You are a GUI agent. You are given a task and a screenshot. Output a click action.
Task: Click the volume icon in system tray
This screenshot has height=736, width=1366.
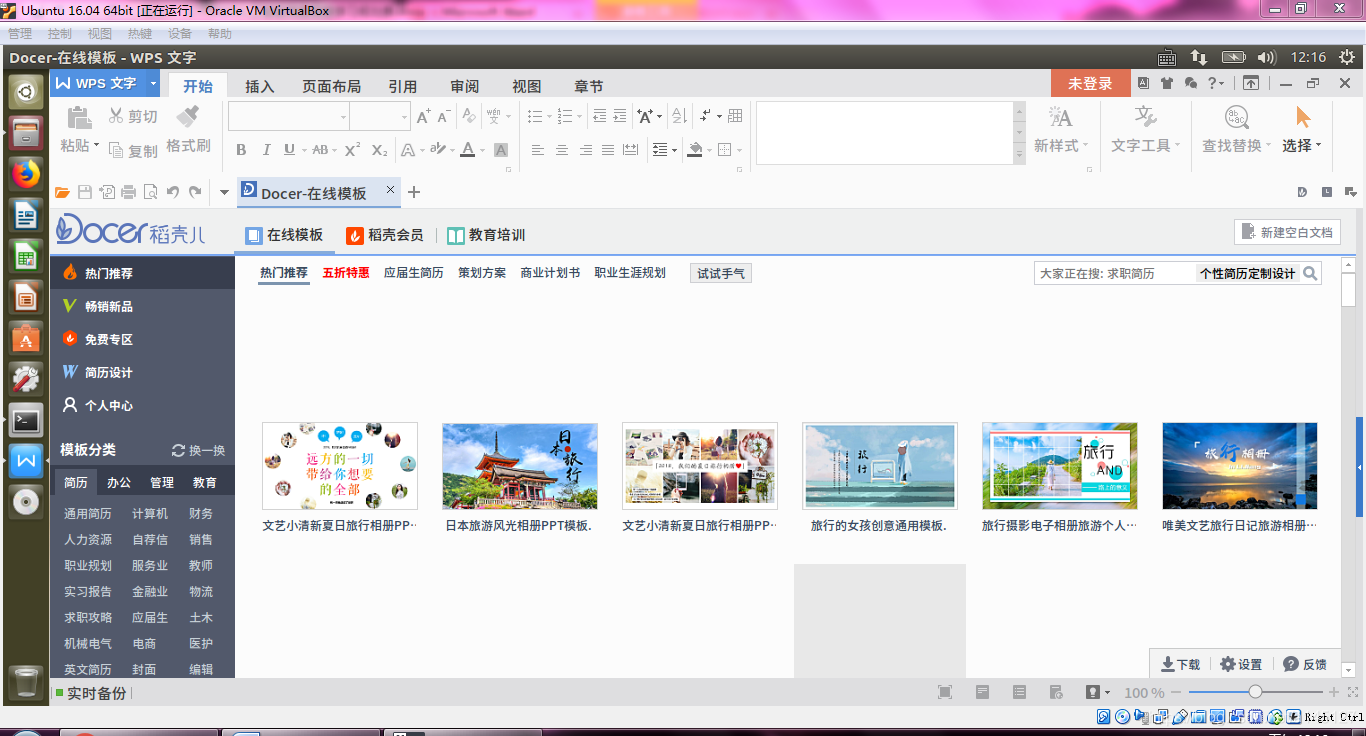click(1267, 57)
